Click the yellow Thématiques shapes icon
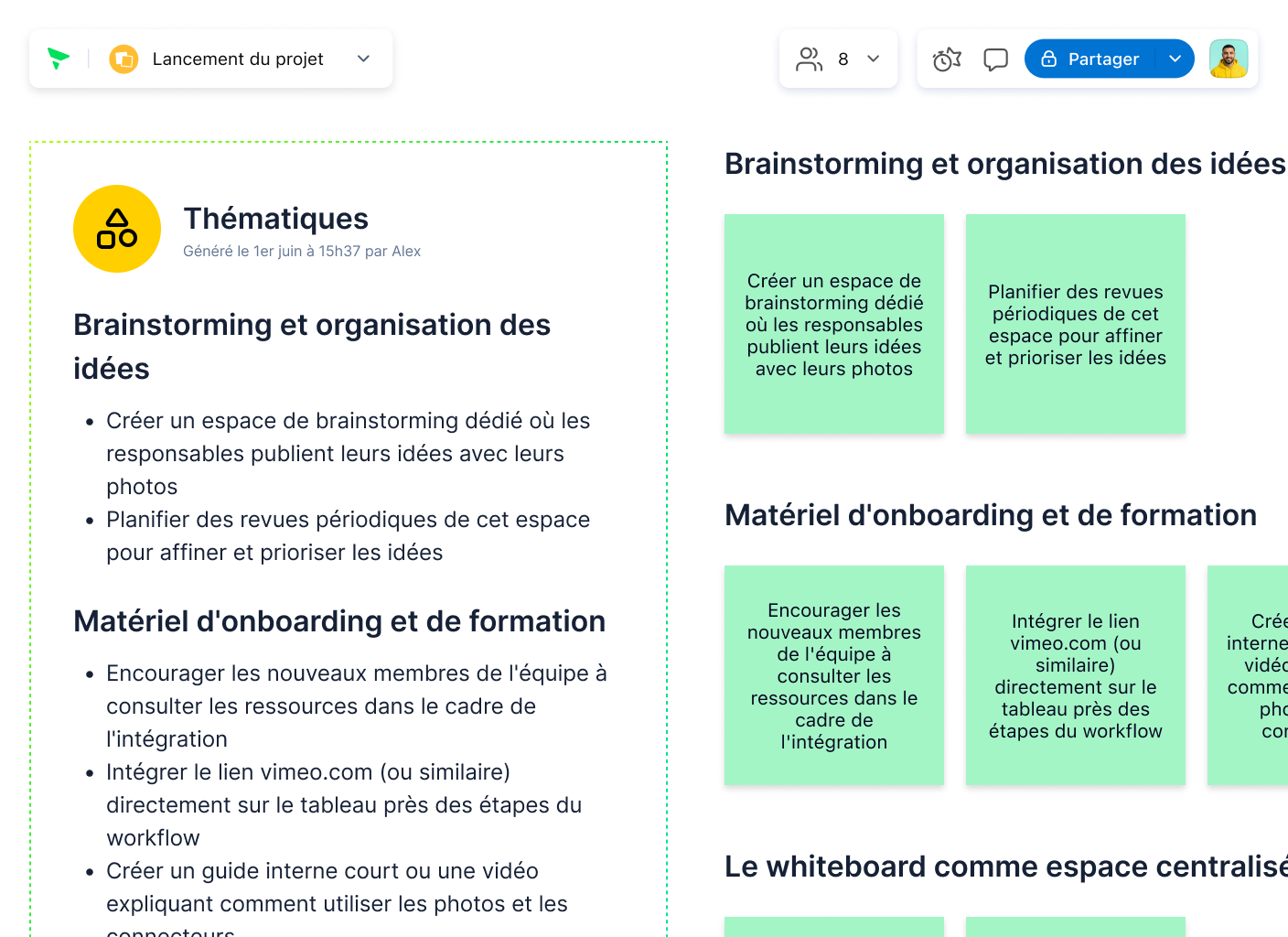This screenshot has width=1288, height=937. (x=117, y=229)
